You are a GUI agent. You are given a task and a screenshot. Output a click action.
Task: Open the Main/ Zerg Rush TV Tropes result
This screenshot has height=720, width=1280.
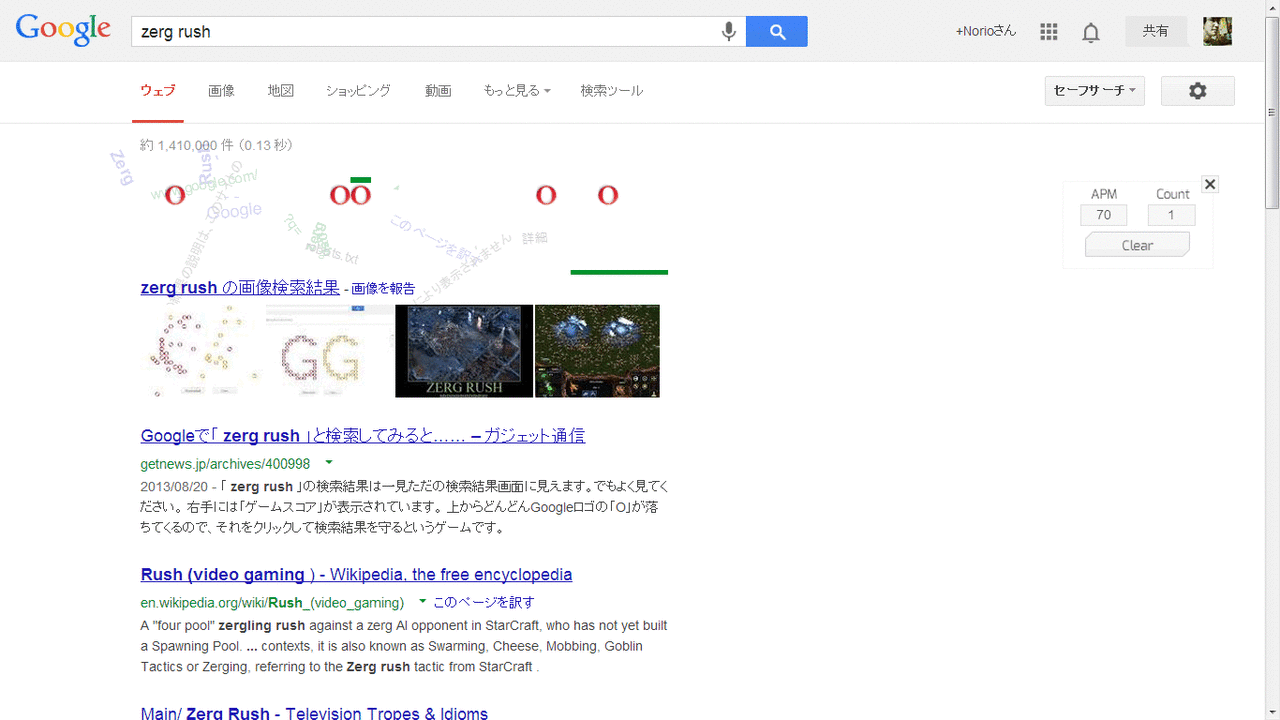click(314, 713)
